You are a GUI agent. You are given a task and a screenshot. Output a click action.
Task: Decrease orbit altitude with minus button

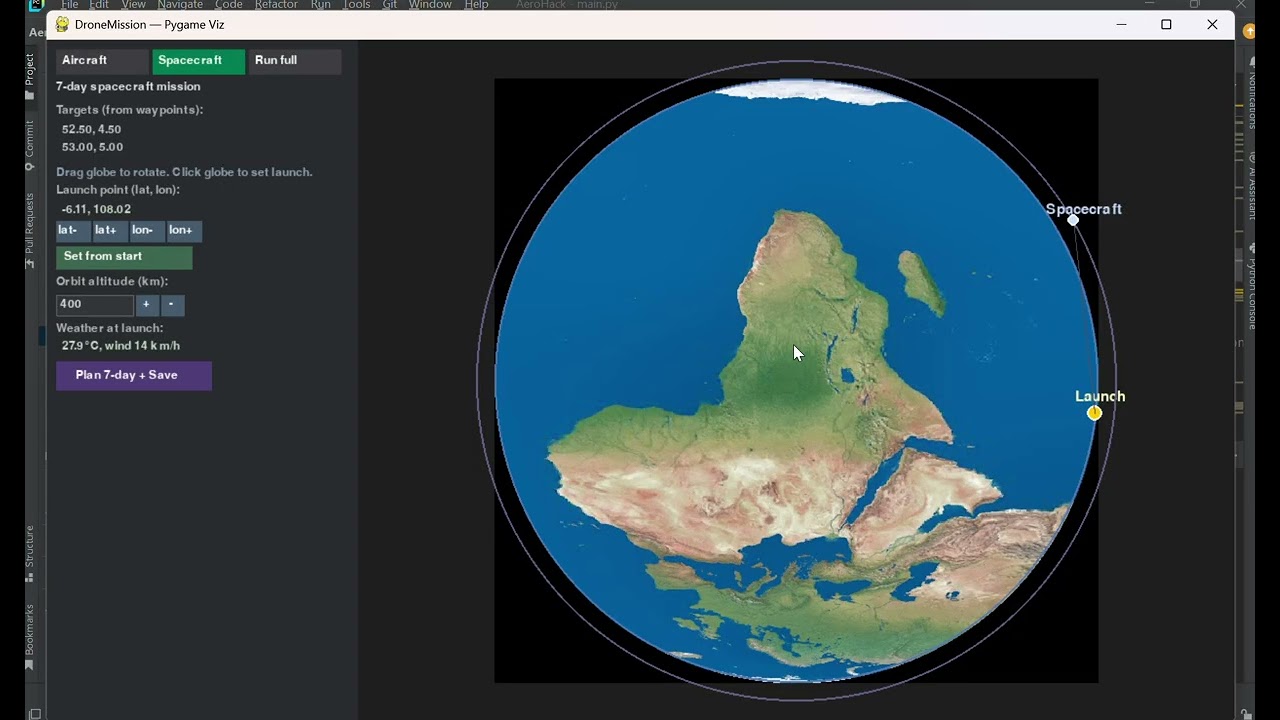click(x=172, y=305)
